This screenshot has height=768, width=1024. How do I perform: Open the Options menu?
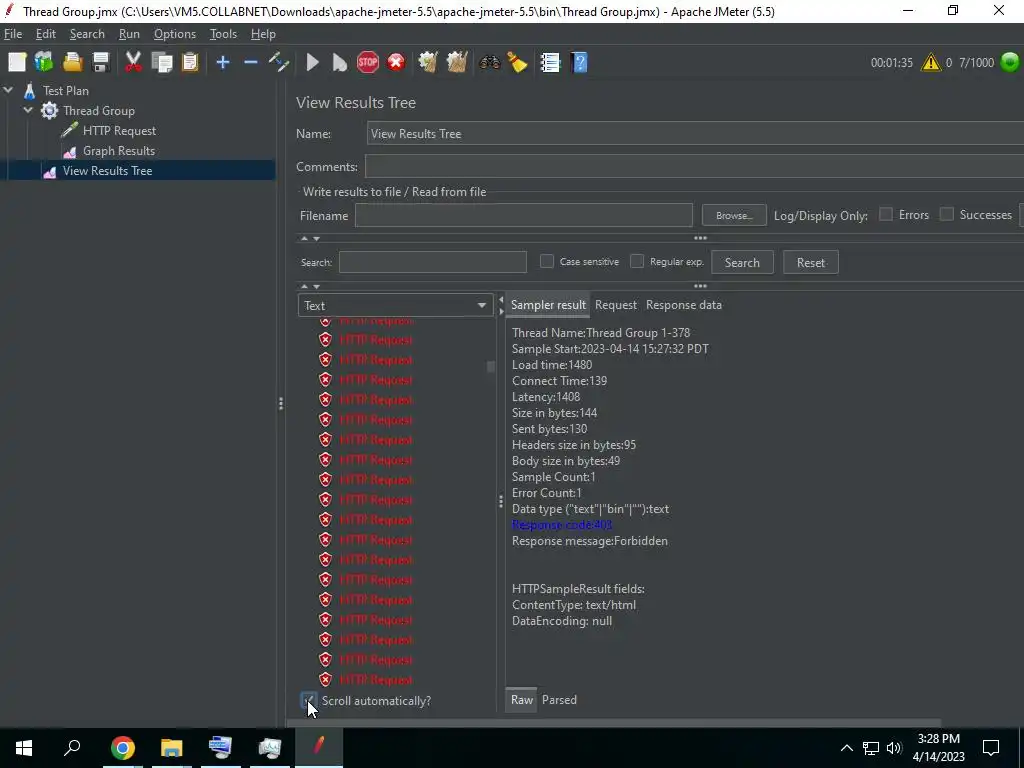point(174,34)
